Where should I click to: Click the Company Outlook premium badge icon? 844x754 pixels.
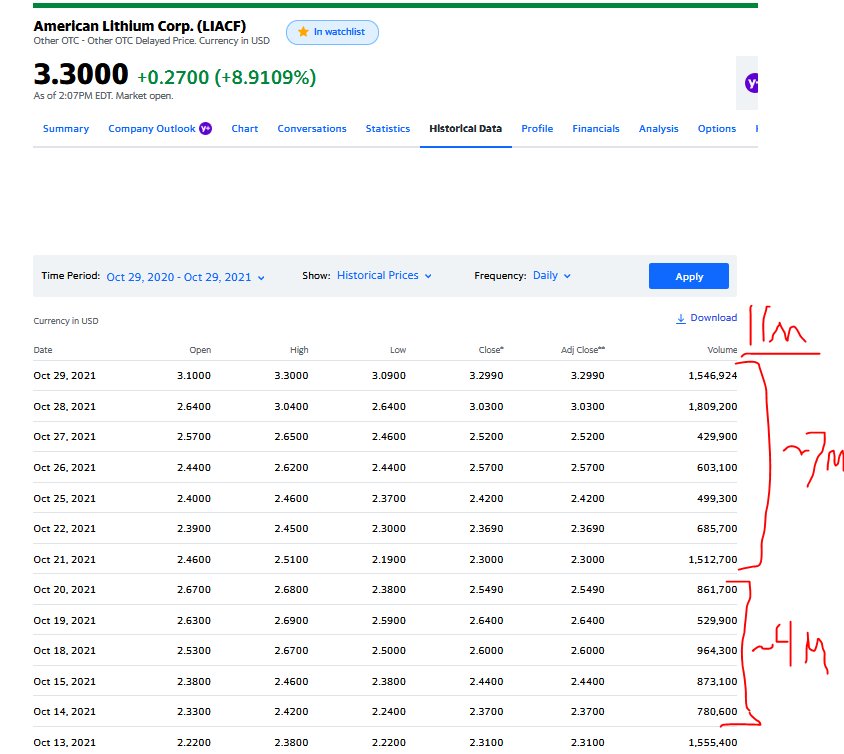coord(206,129)
